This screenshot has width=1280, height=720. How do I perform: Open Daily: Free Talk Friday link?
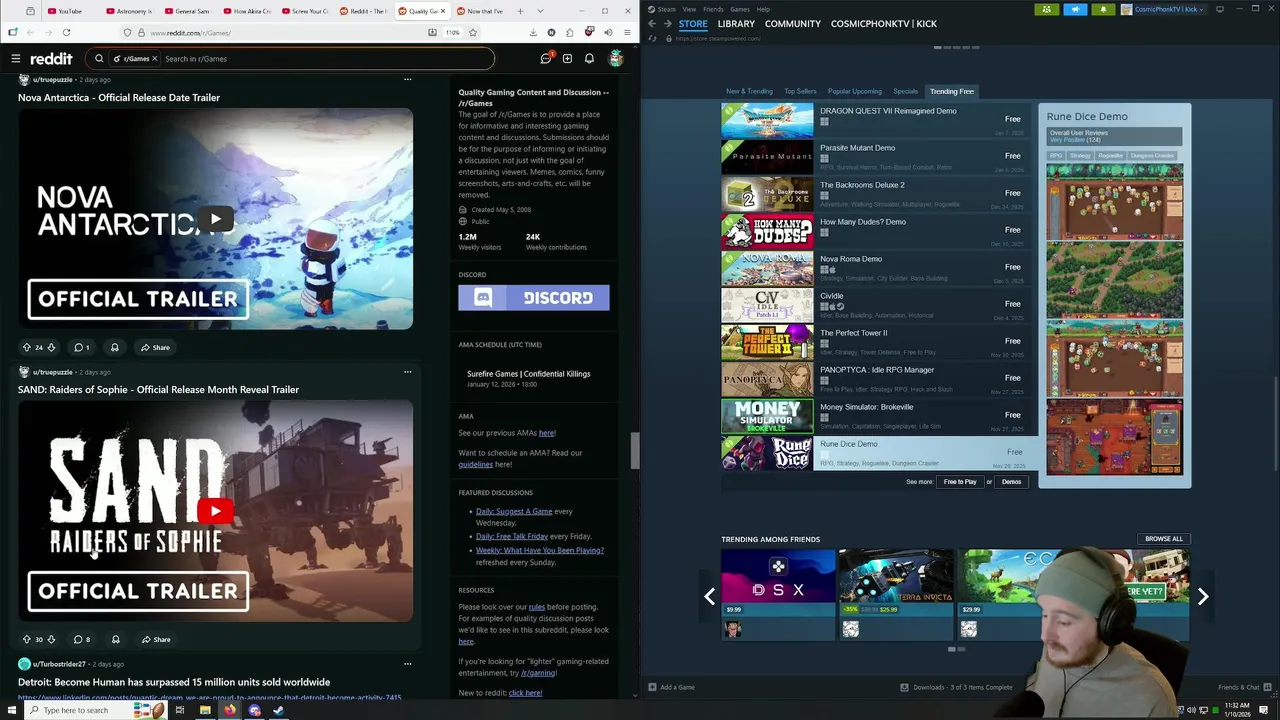tap(512, 536)
